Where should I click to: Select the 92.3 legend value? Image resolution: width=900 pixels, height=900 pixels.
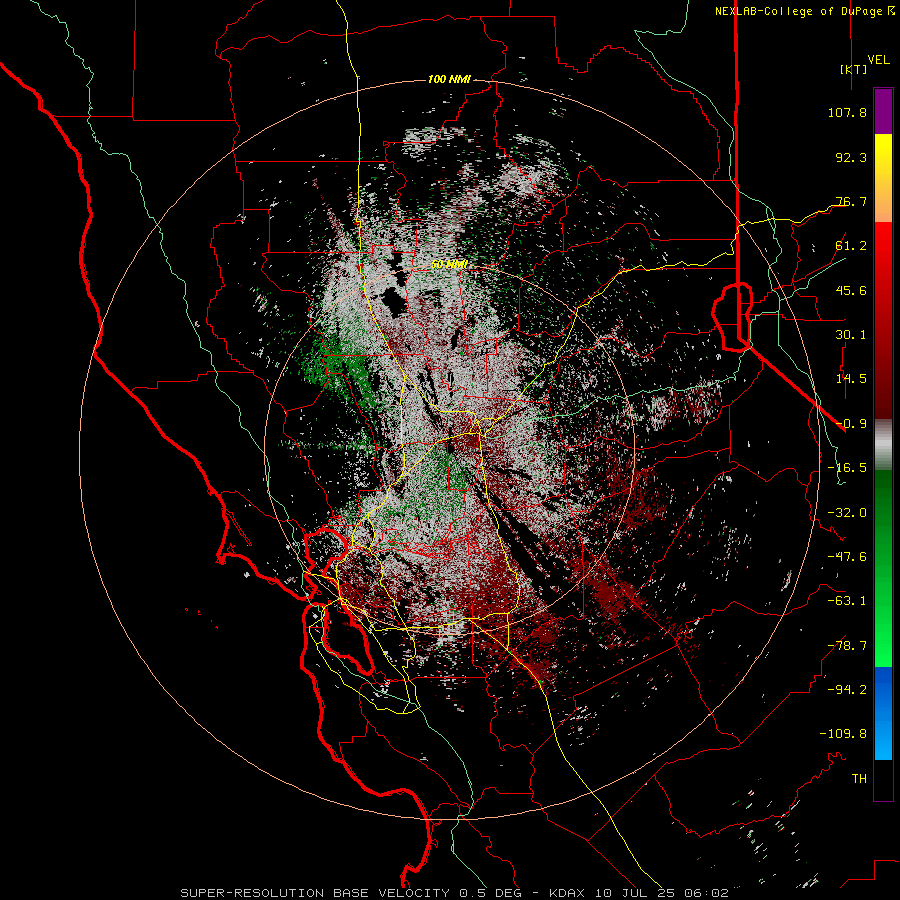pos(851,157)
